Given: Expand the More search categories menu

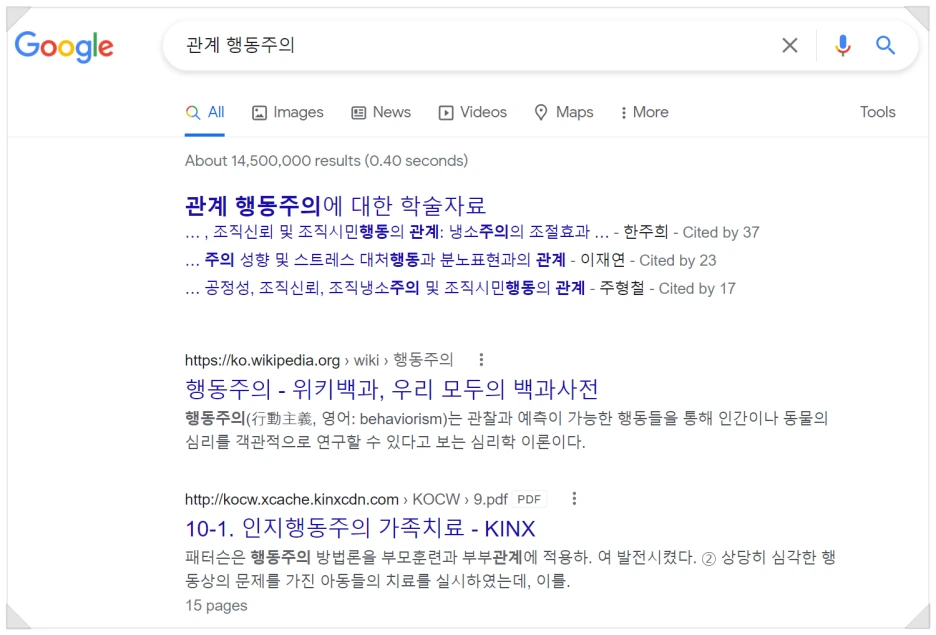Looking at the screenshot, I should [x=643, y=112].
